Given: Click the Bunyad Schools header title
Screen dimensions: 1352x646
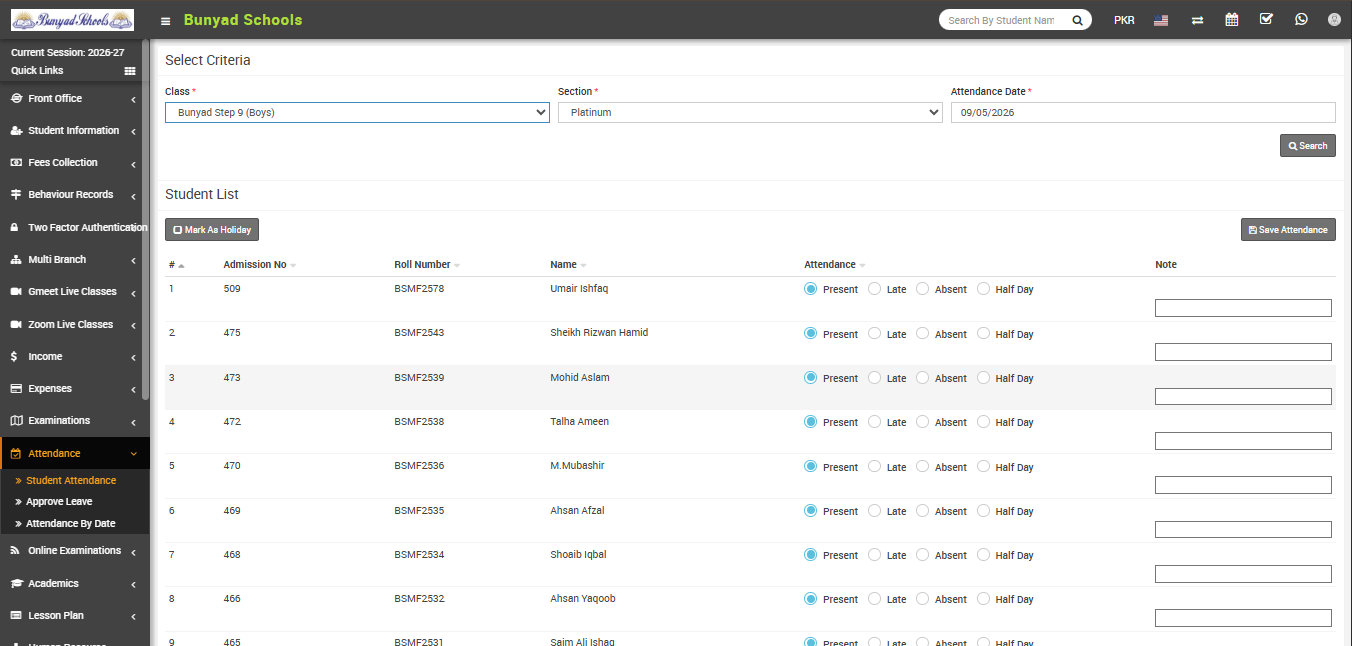Looking at the screenshot, I should pos(243,20).
